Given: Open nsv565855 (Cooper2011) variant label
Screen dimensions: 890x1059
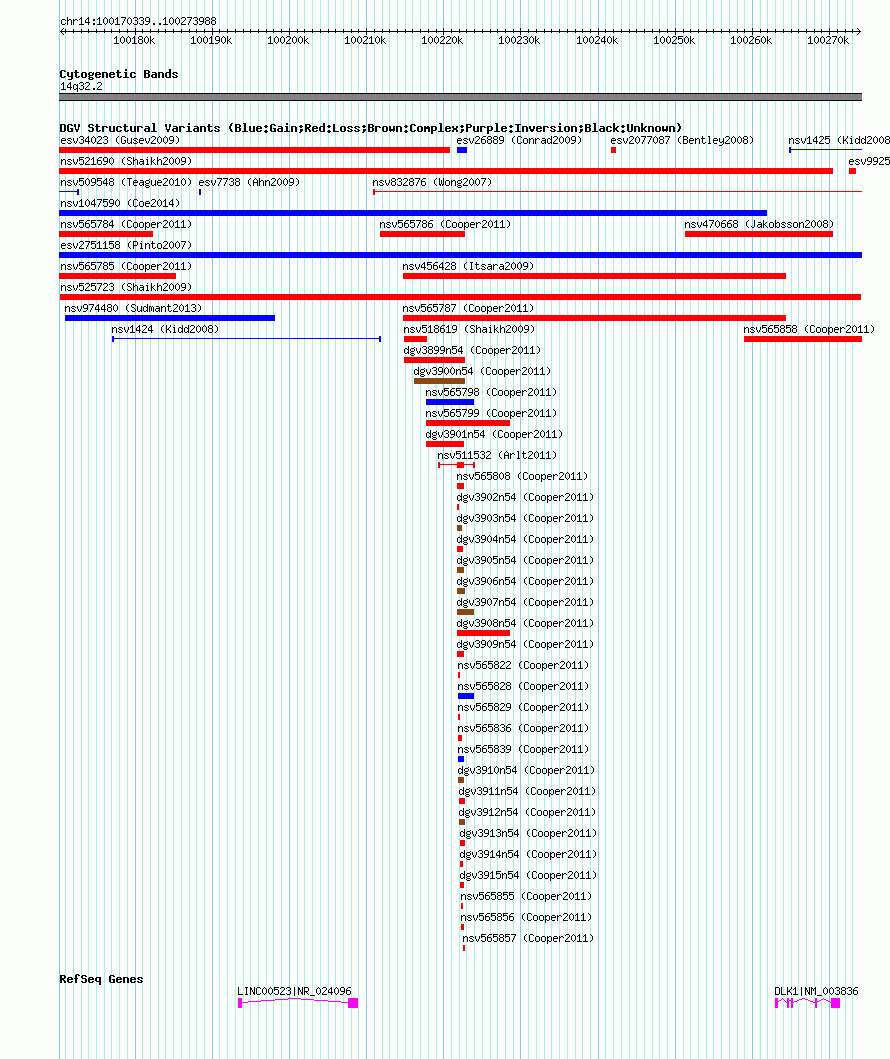Looking at the screenshot, I should (526, 896).
